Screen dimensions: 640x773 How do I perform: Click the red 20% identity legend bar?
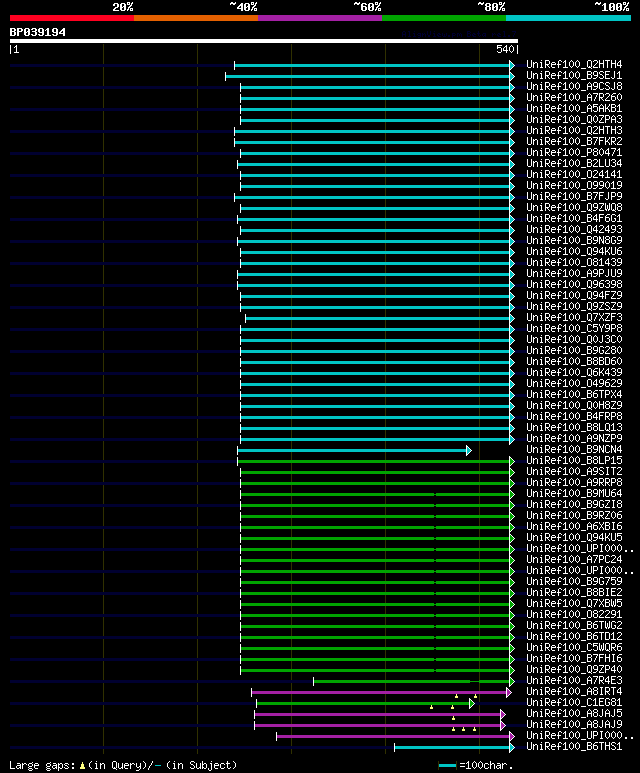71,18
